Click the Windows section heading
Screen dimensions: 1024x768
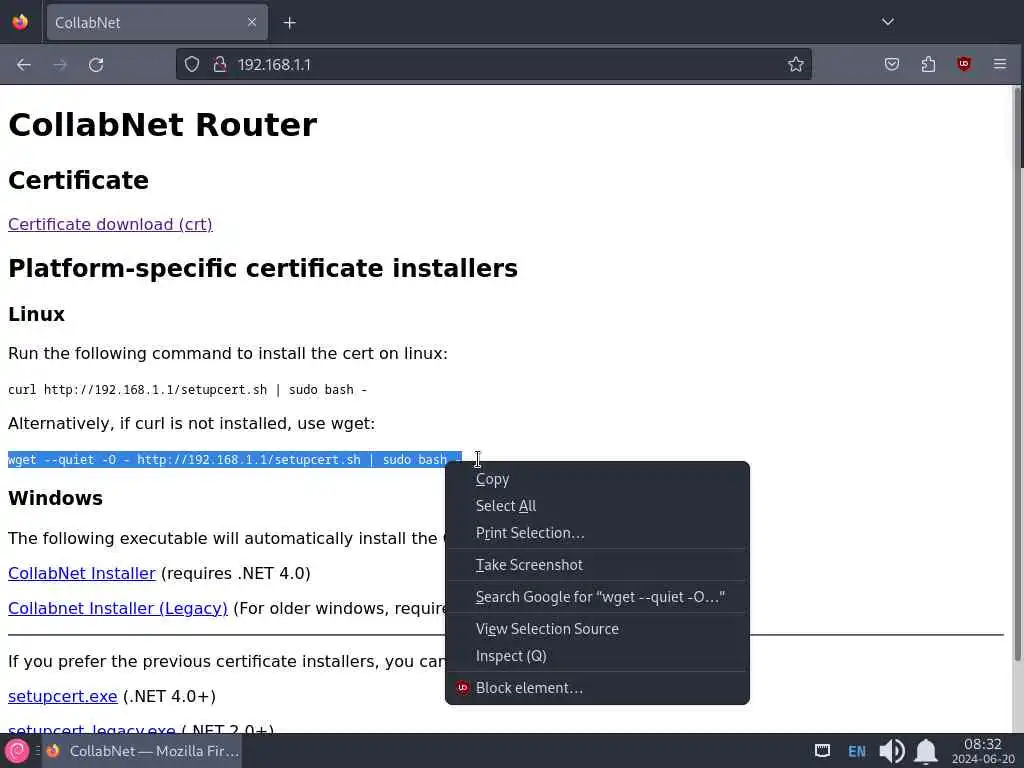click(56, 498)
